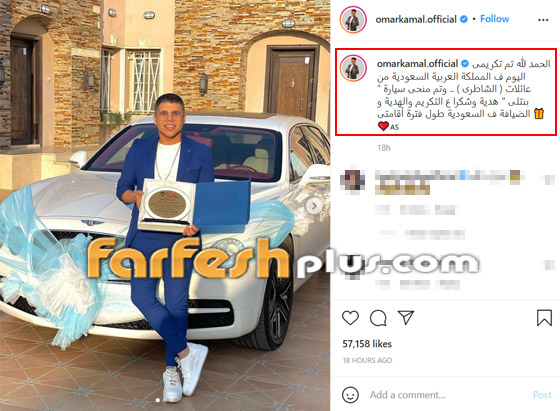
Task: Like the post with the heart icon
Action: click(350, 318)
